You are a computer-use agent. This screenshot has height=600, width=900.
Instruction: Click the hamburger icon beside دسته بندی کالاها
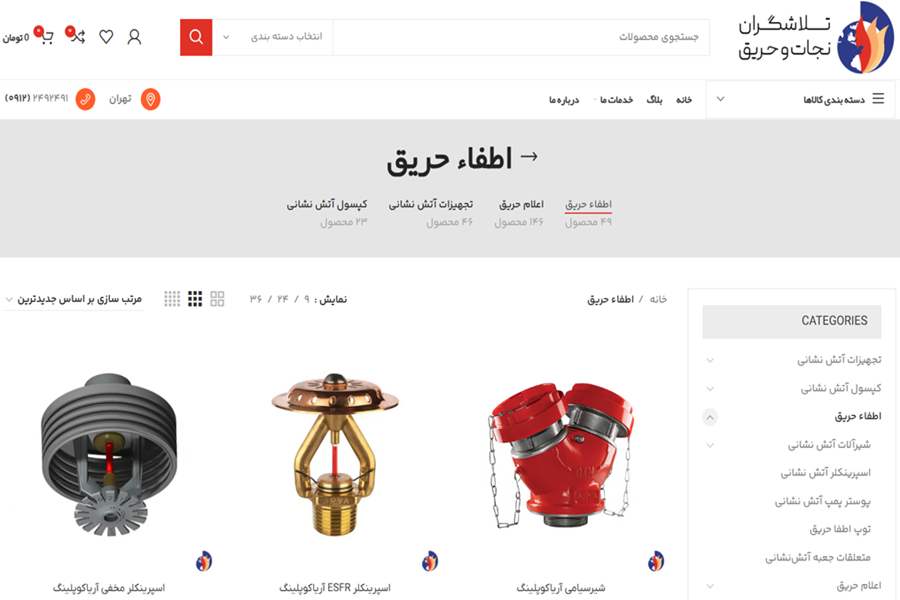tap(878, 99)
